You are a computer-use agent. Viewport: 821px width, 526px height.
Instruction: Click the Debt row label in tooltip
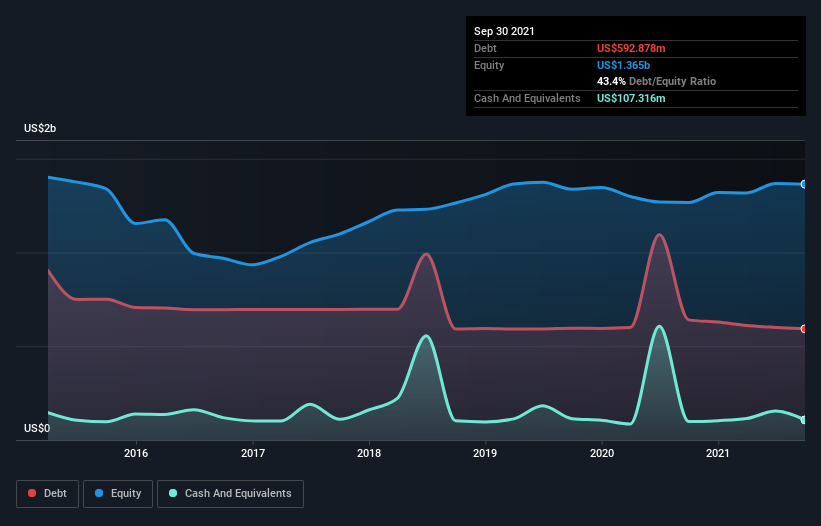485,48
